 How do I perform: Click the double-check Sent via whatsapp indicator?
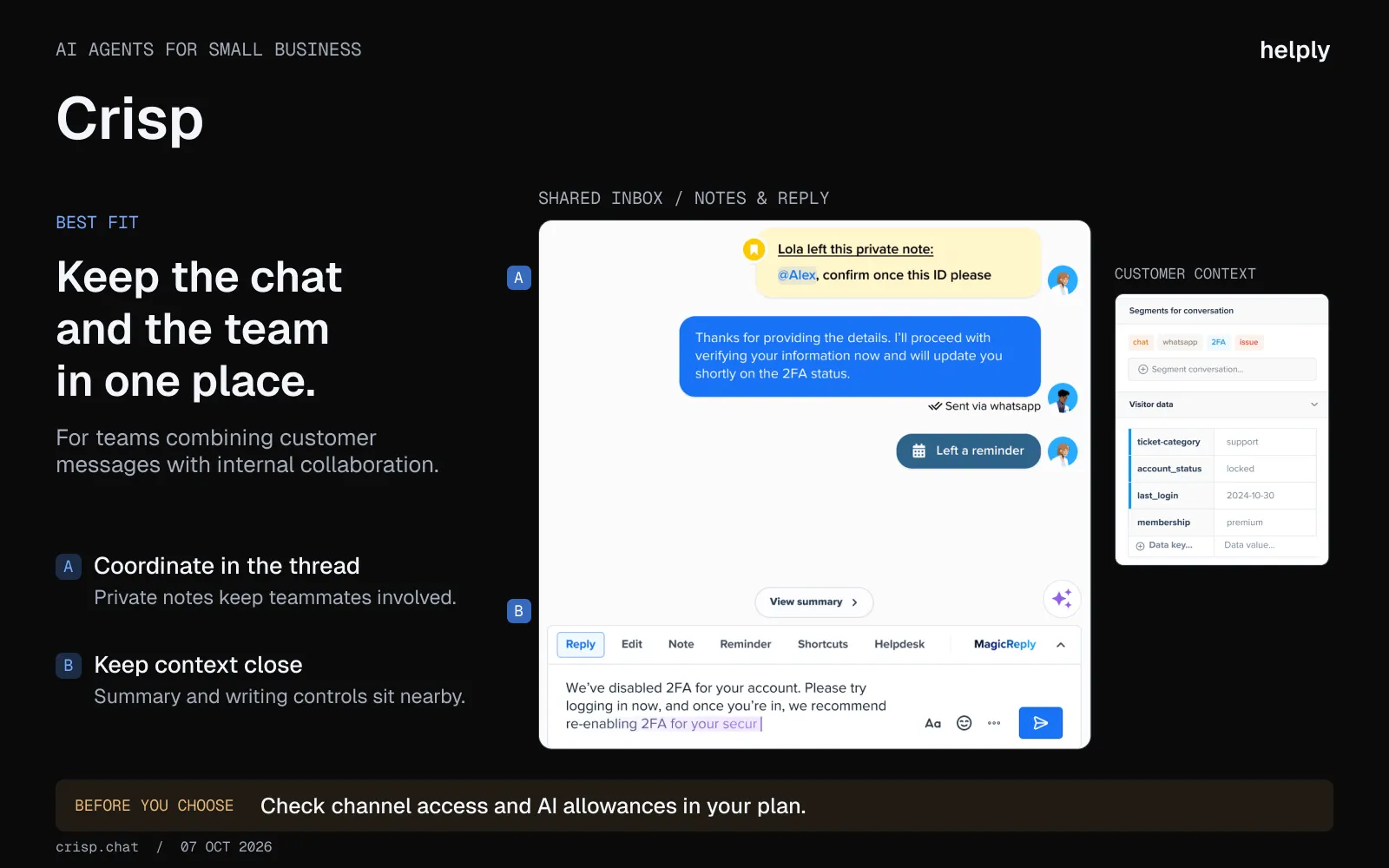pos(984,406)
